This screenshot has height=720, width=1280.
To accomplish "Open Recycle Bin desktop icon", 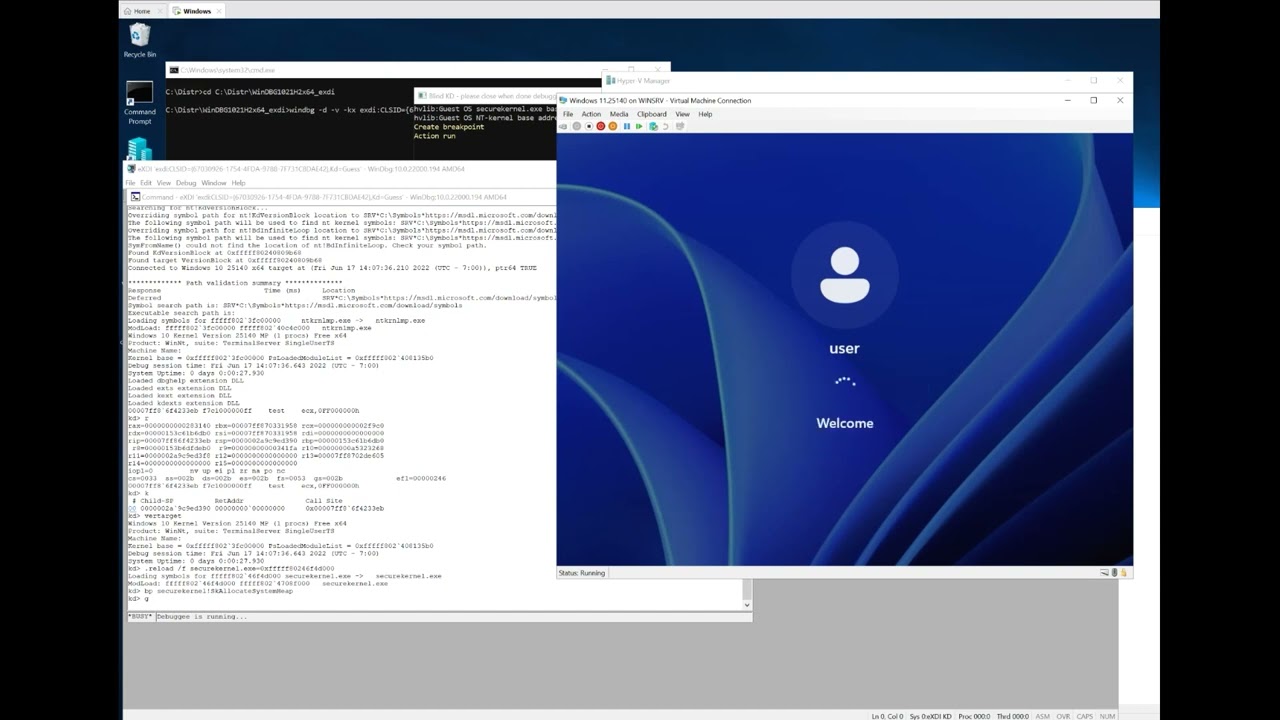I will pyautogui.click(x=139, y=40).
